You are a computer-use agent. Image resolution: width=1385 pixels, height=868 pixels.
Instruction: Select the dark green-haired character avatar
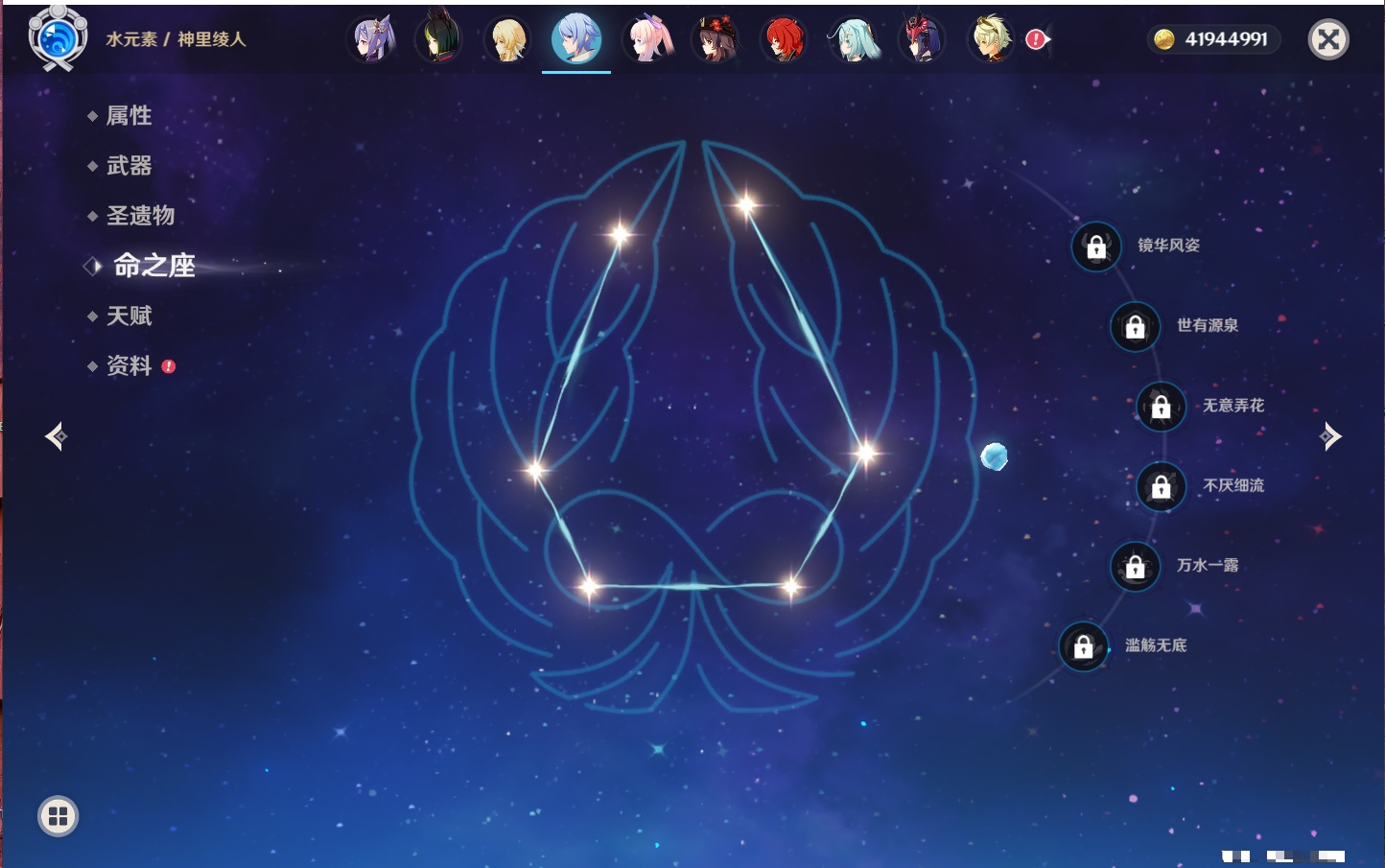coord(439,39)
